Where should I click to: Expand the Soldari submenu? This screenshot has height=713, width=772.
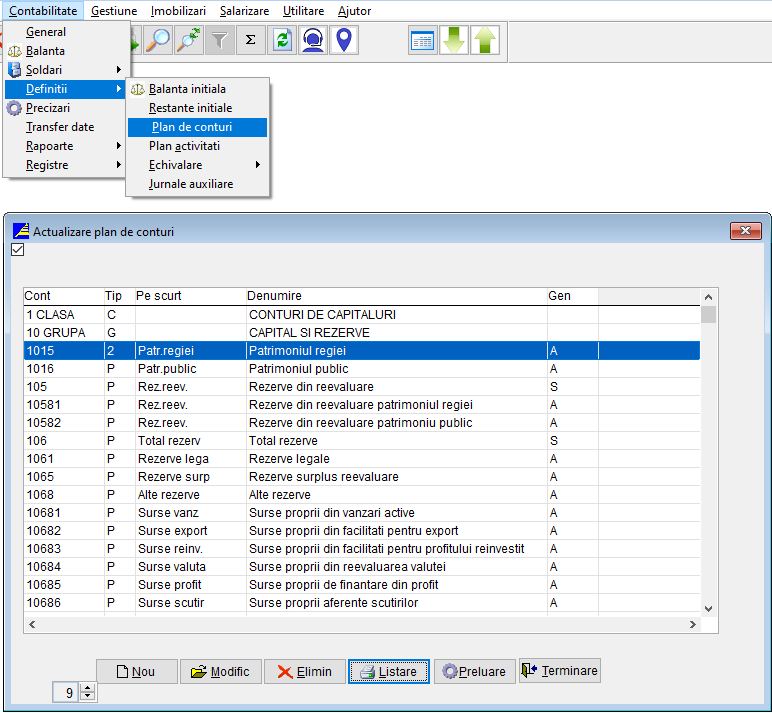click(119, 70)
